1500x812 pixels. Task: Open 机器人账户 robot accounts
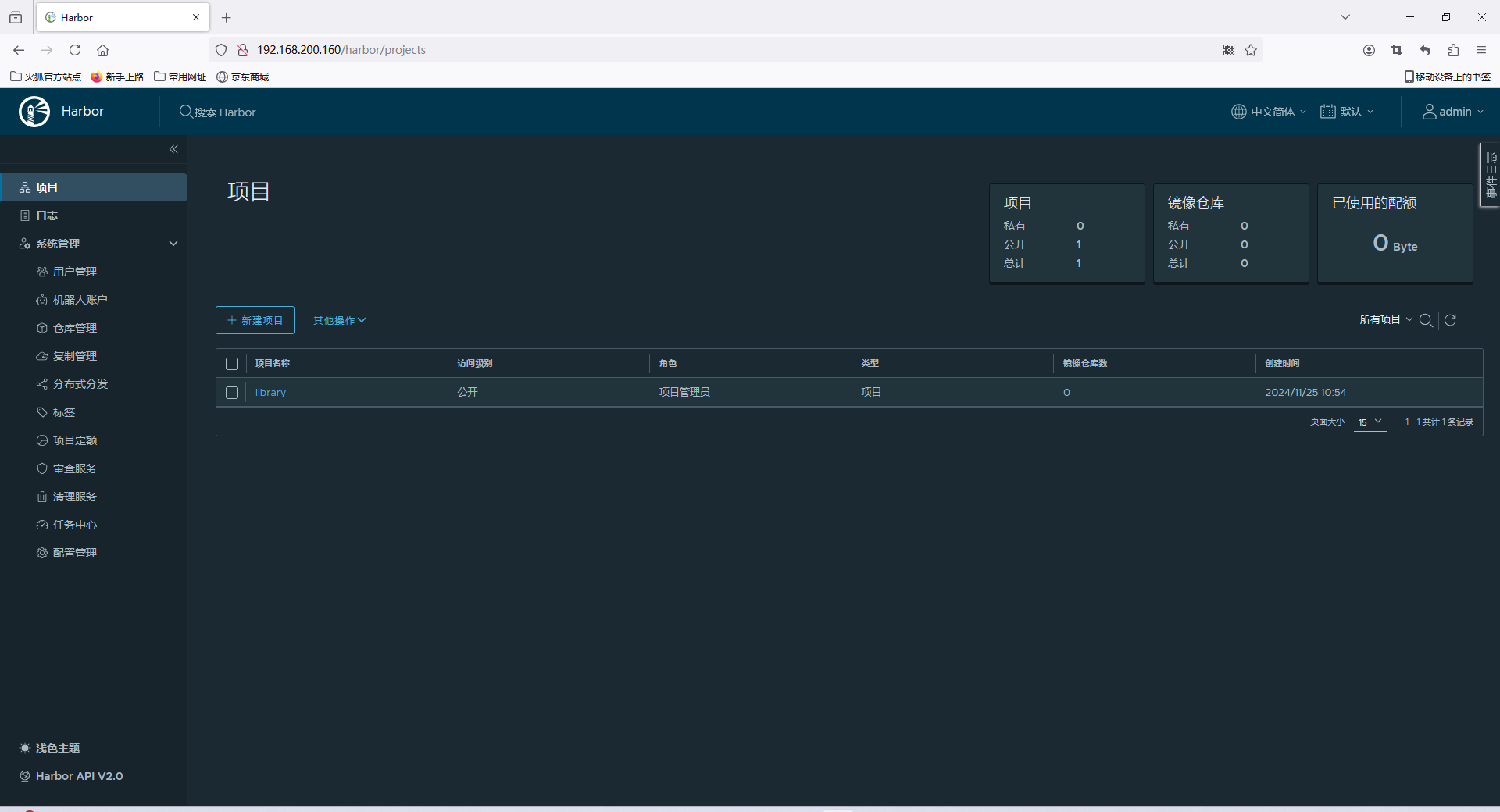80,300
